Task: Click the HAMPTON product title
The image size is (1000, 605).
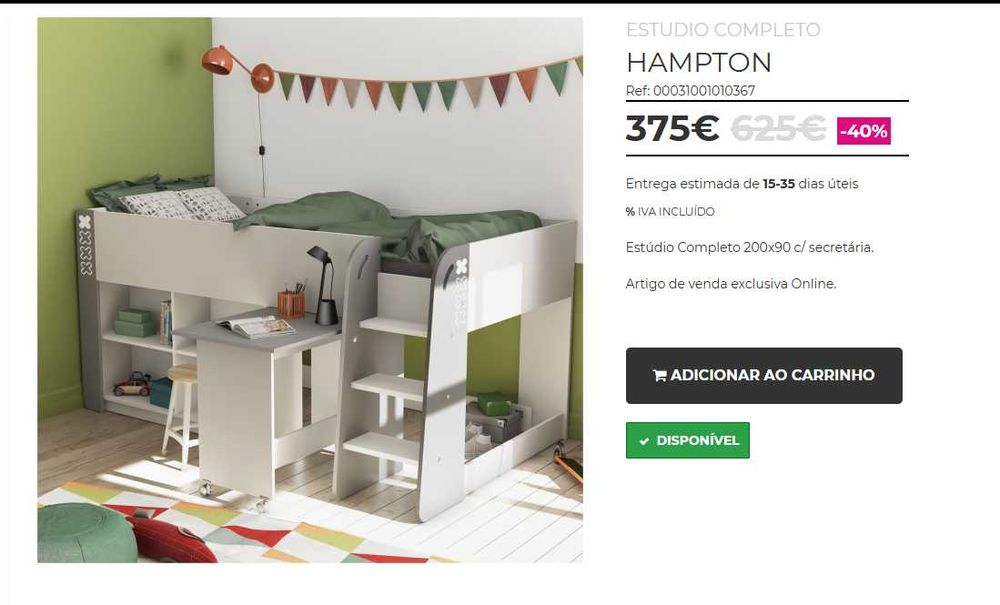Action: [x=698, y=62]
